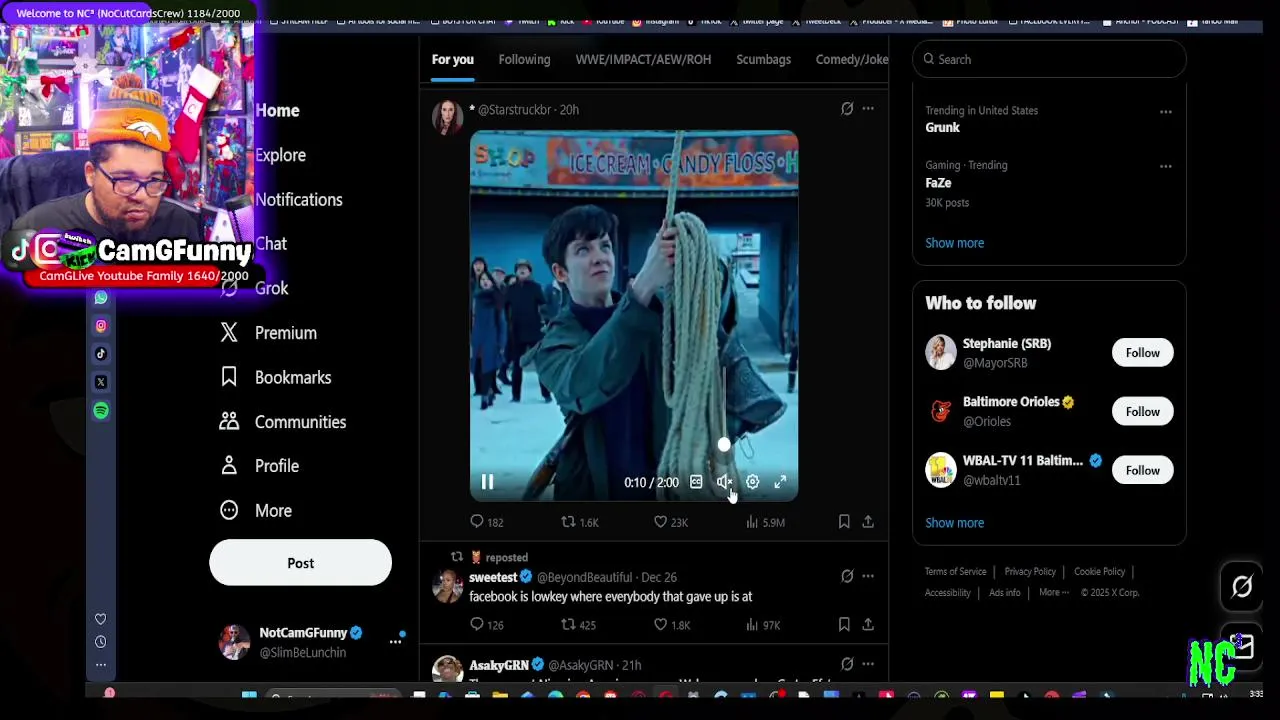Open options for Grunk trend
The width and height of the screenshot is (1280, 720).
1165,112
